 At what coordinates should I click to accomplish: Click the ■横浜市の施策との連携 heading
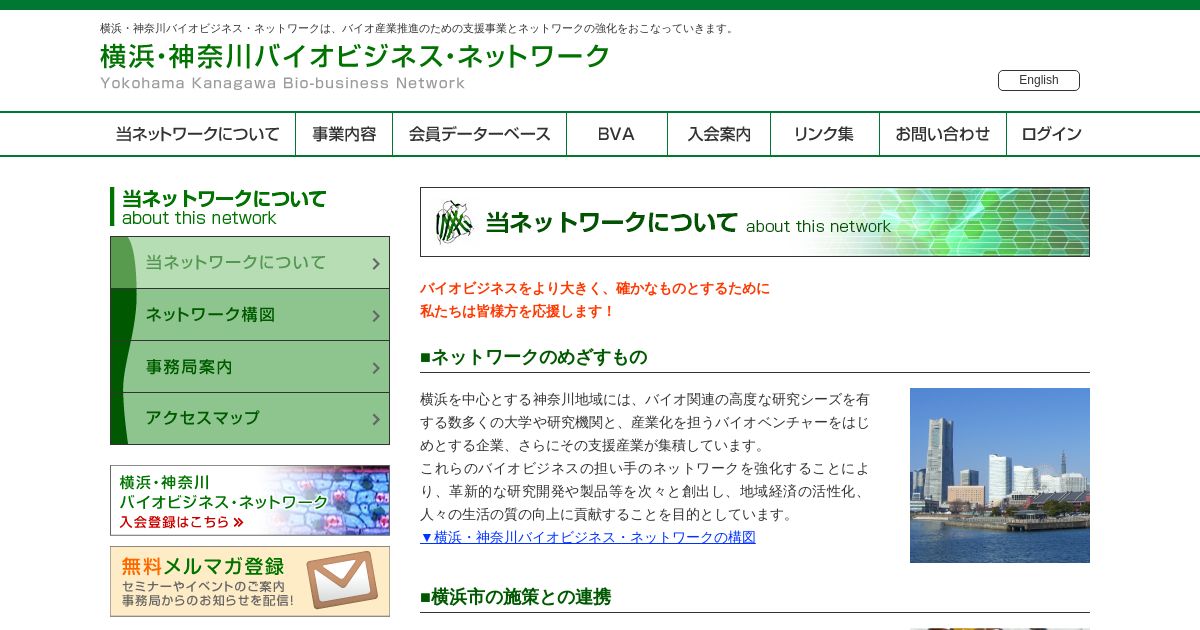(515, 597)
